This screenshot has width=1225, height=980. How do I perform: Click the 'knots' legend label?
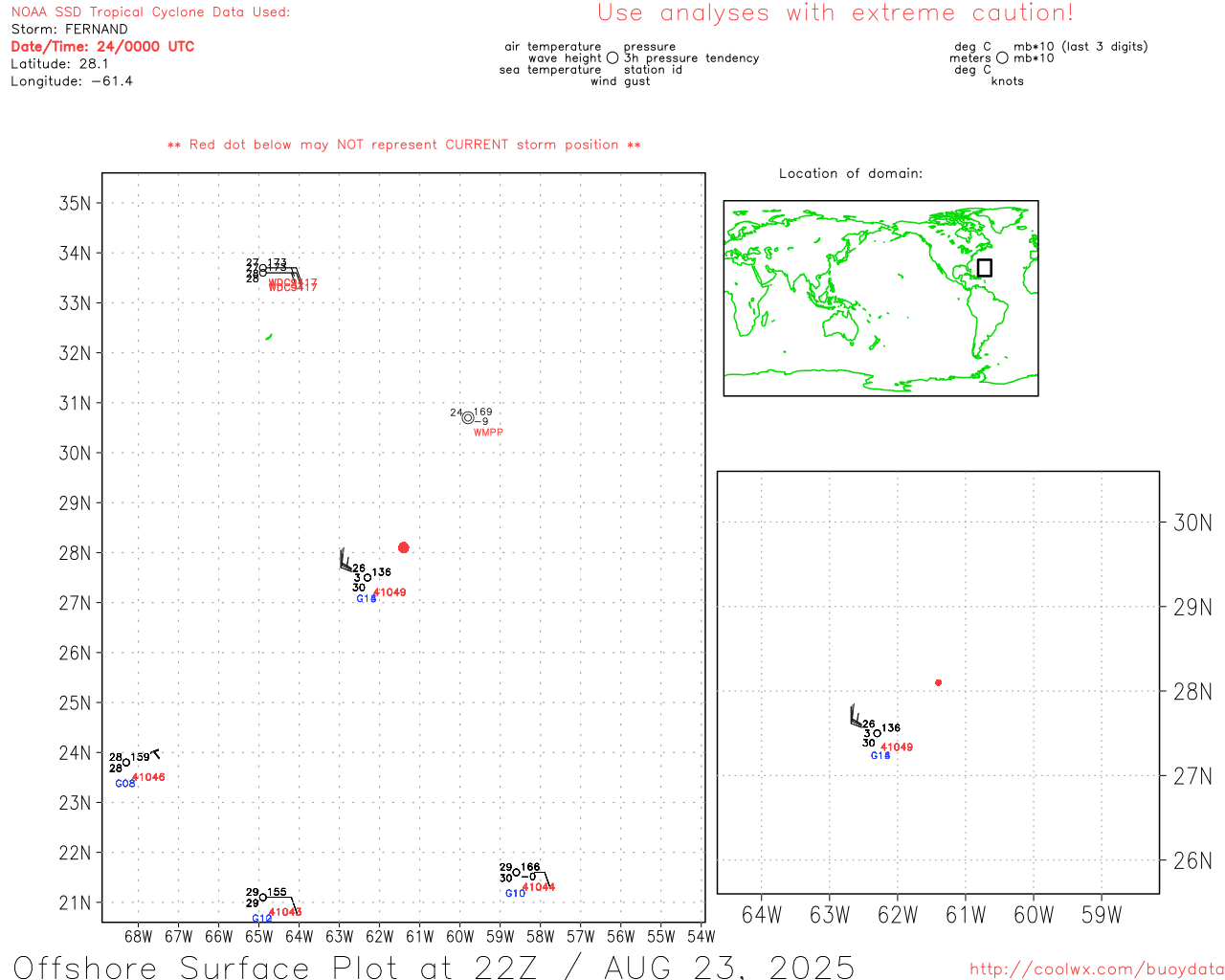click(1008, 81)
